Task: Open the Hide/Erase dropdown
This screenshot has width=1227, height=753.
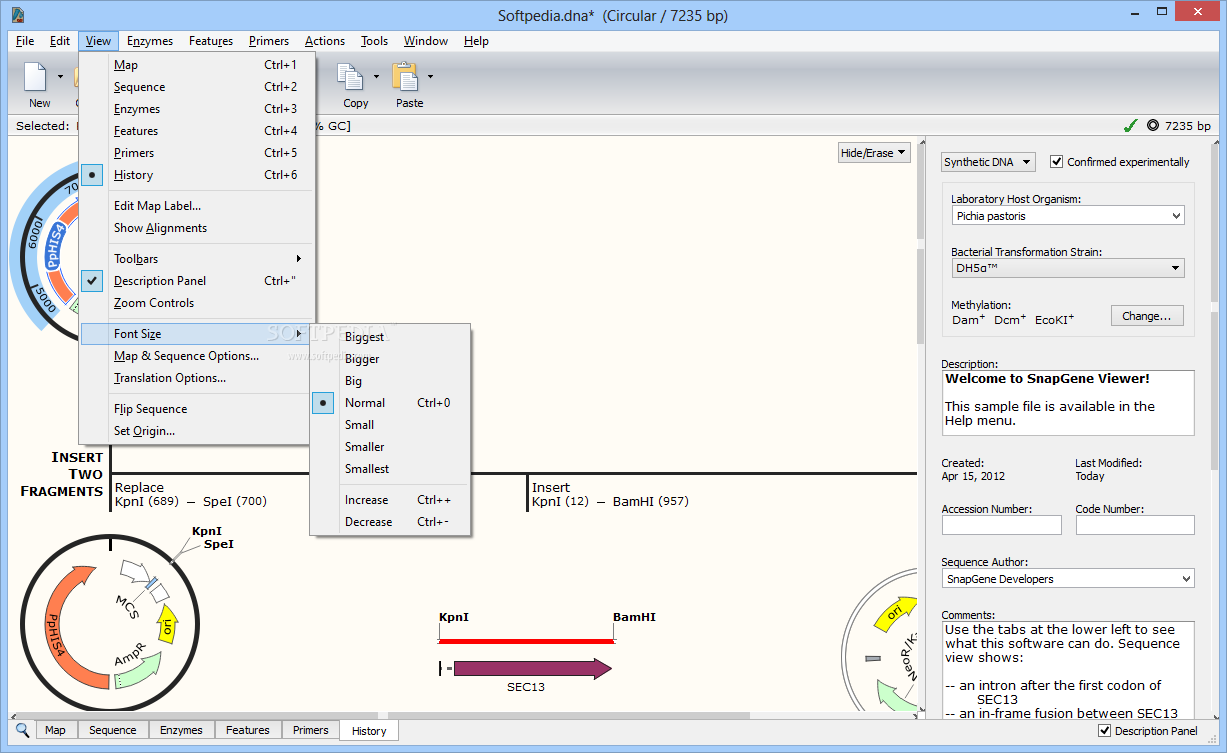Action: 873,153
